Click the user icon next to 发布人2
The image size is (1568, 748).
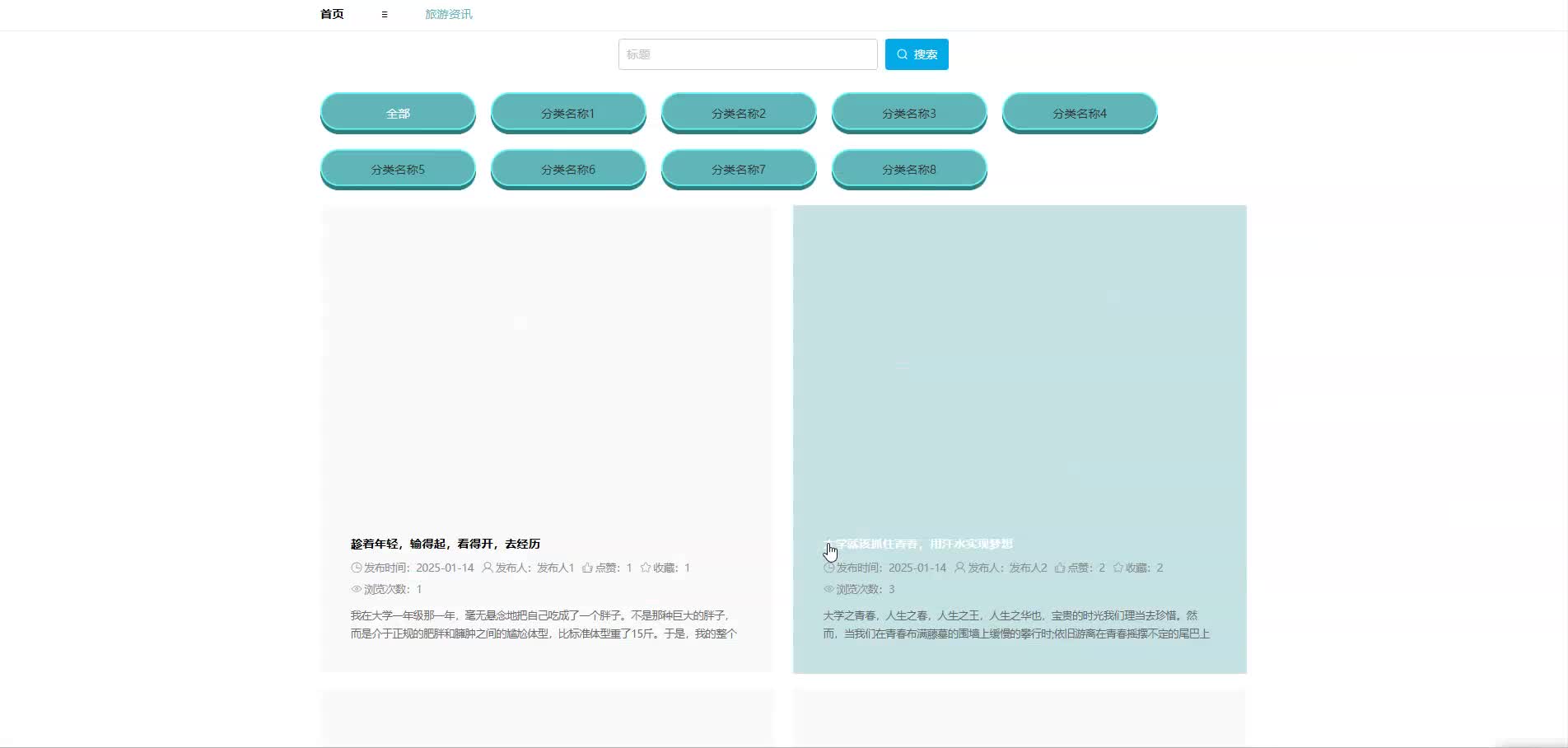coord(959,568)
